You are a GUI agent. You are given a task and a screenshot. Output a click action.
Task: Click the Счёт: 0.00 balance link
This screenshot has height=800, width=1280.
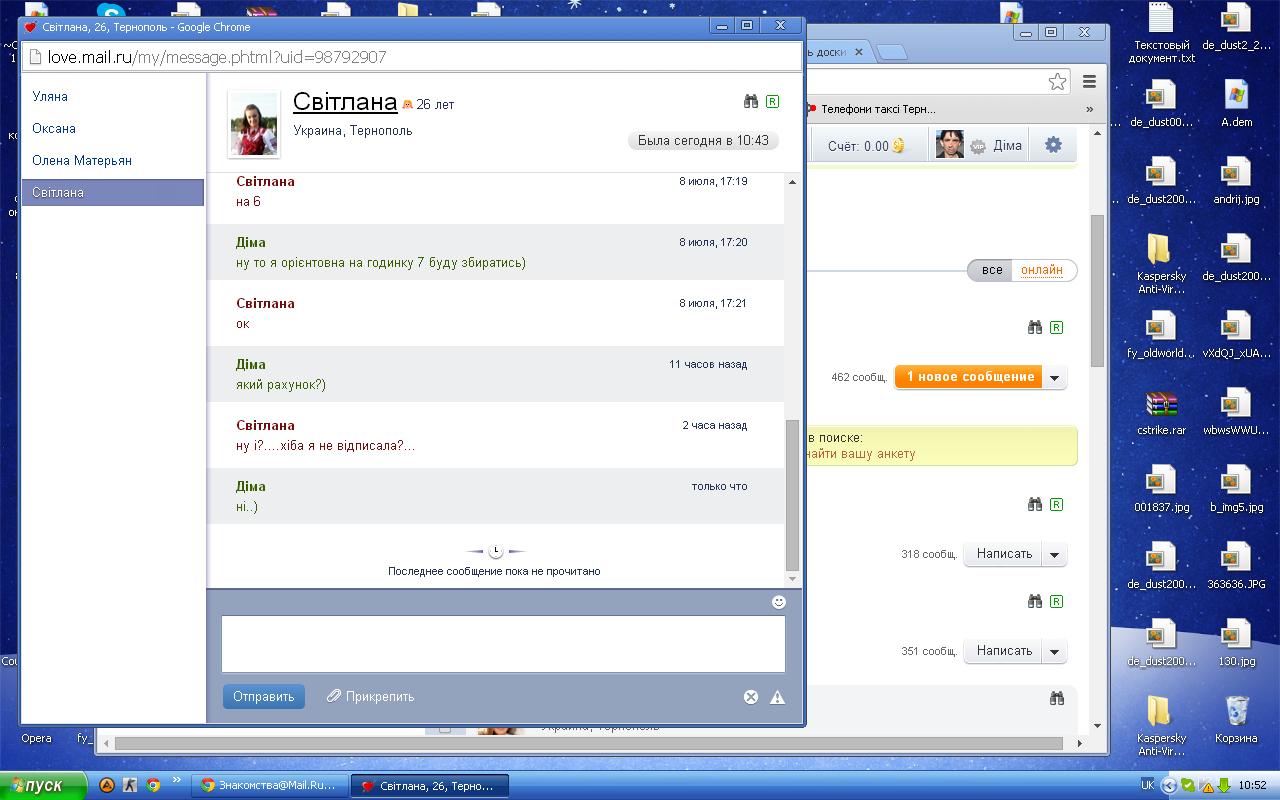866,146
